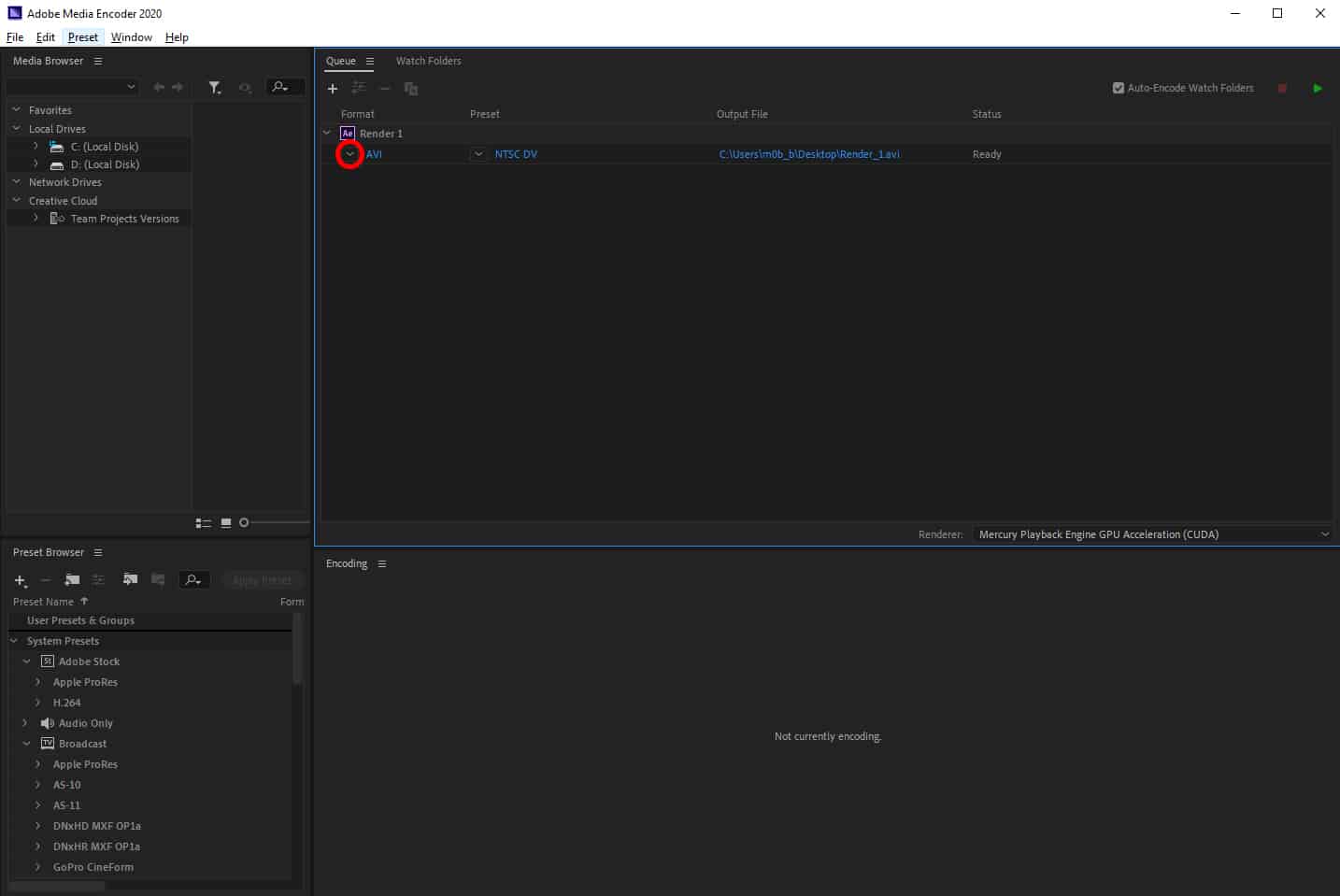
Task: Click the Render_1.avi output file path
Action: (809, 154)
